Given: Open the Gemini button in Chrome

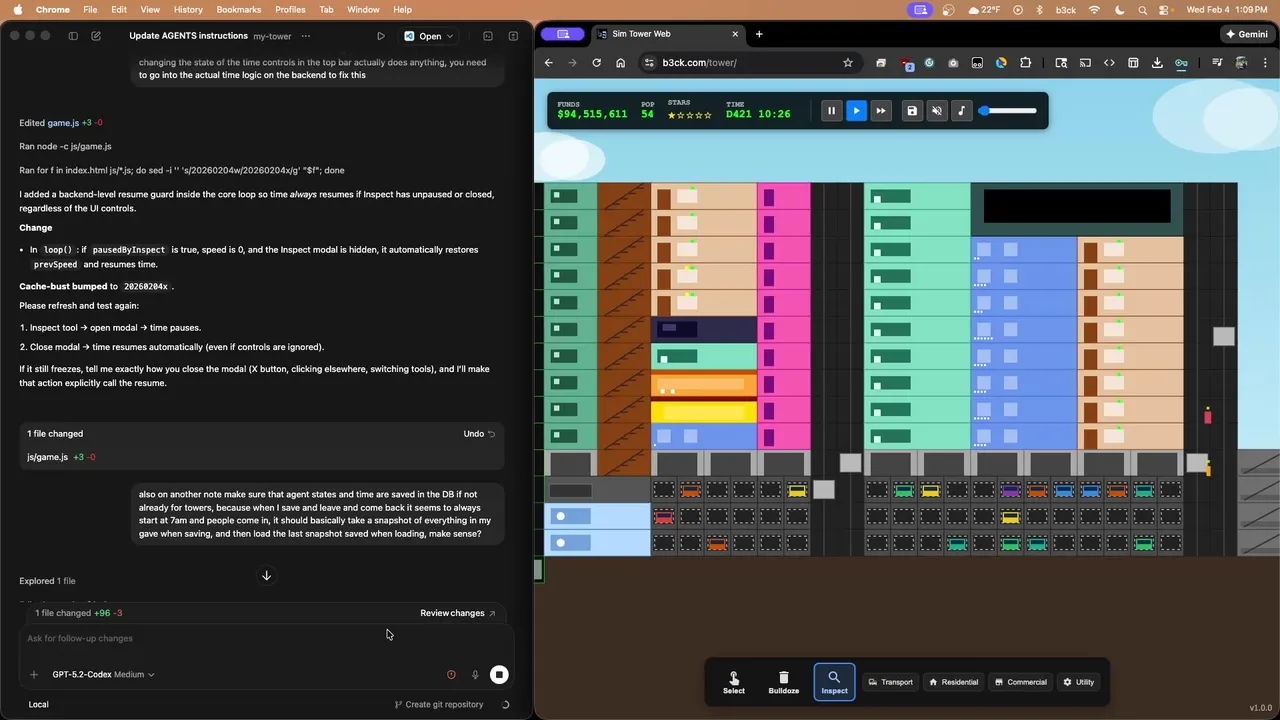Looking at the screenshot, I should tap(1246, 34).
